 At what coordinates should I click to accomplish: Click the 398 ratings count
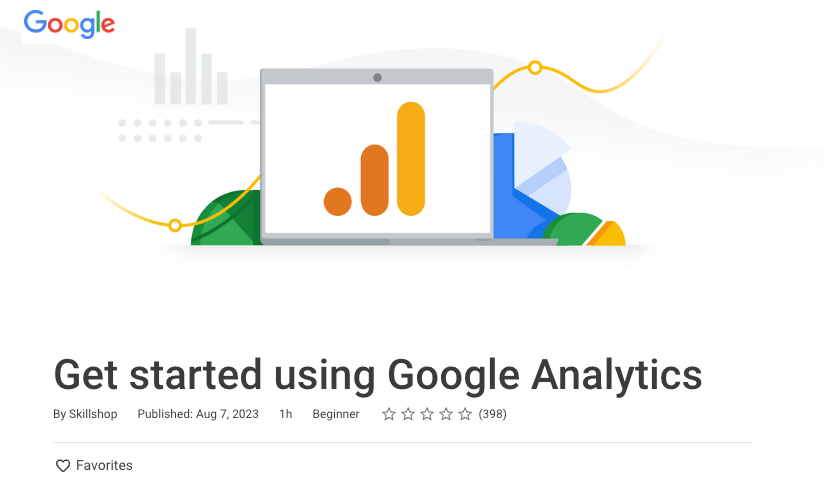point(492,414)
